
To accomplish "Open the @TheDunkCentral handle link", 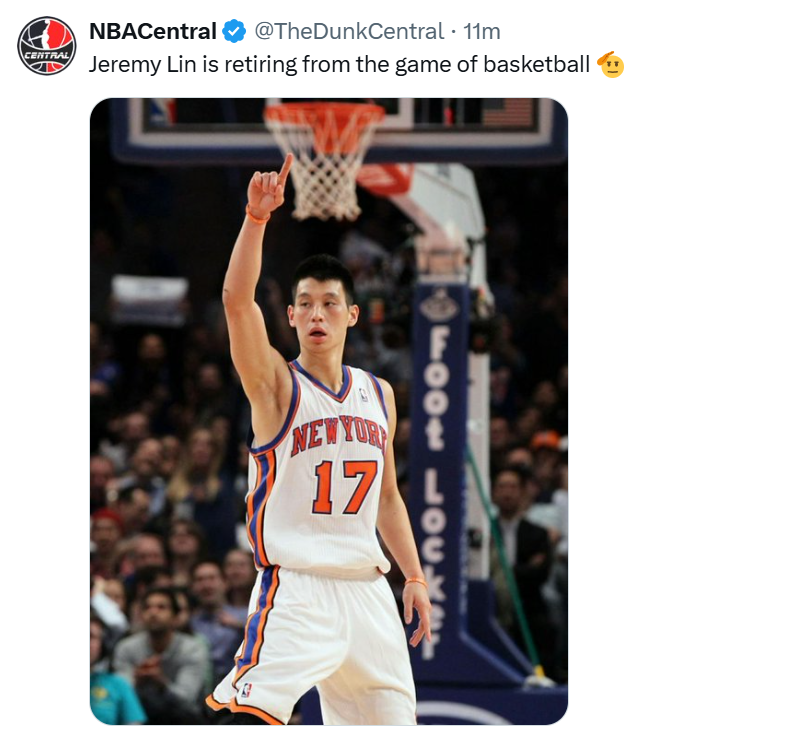I will 348,32.
